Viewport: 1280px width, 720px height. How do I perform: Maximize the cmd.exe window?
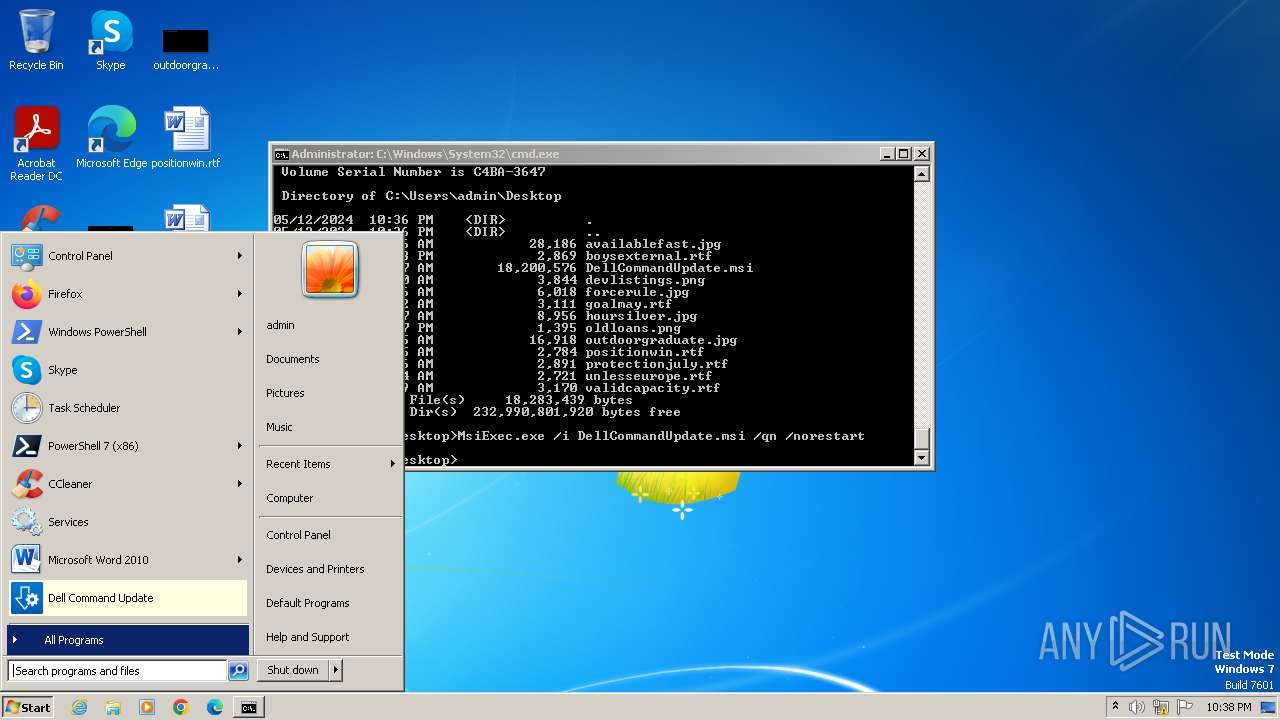coord(904,154)
